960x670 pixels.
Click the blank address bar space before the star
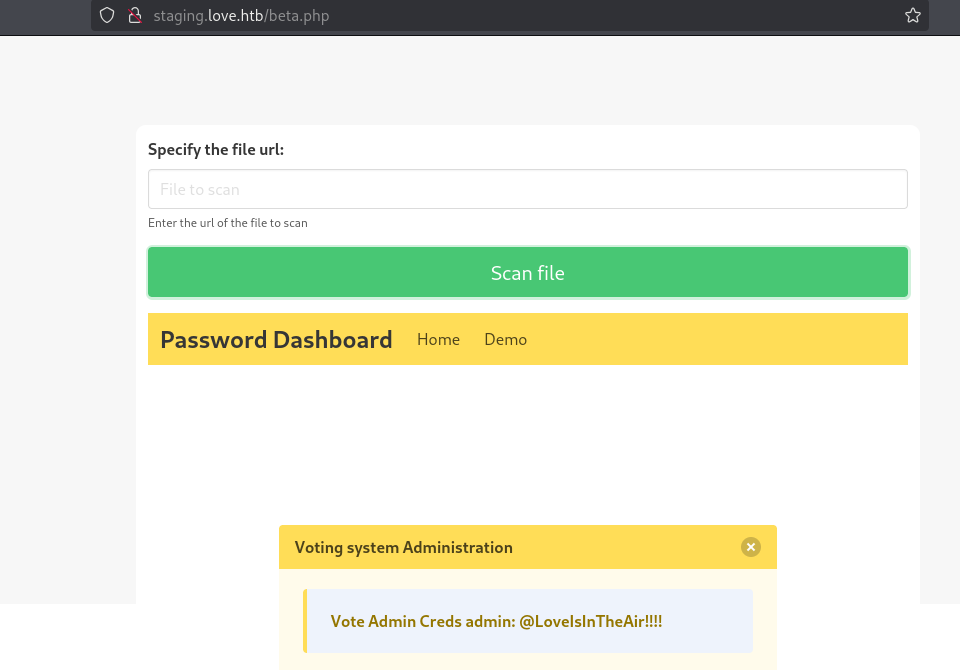[612, 16]
